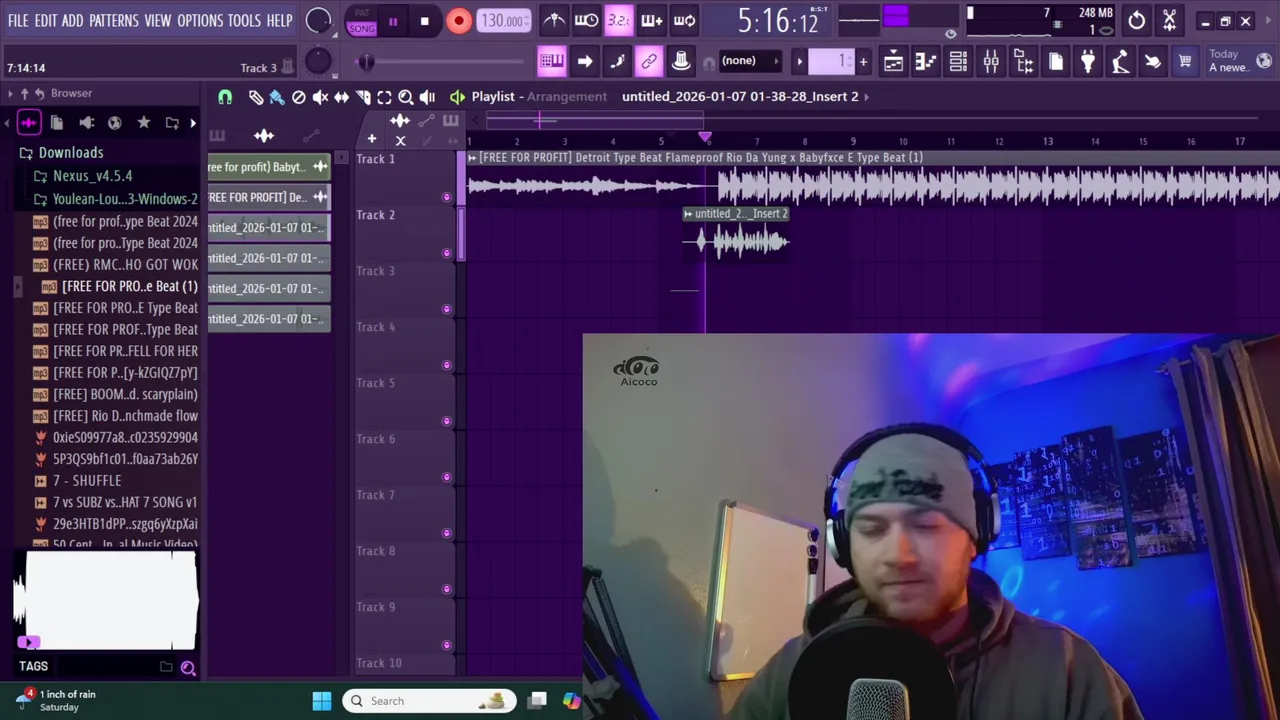Pause playback
Viewport: 1280px width, 720px height.
pos(393,21)
